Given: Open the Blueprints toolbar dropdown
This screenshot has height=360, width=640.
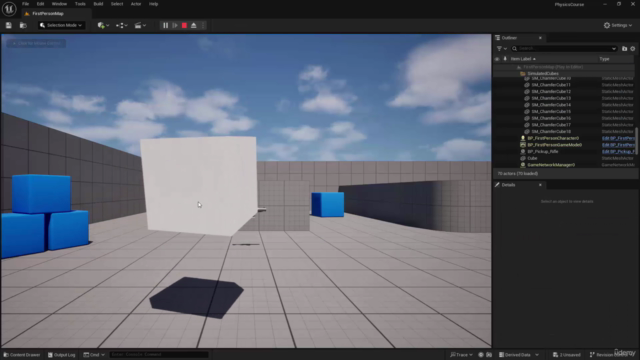Looking at the screenshot, I should click(x=122, y=25).
